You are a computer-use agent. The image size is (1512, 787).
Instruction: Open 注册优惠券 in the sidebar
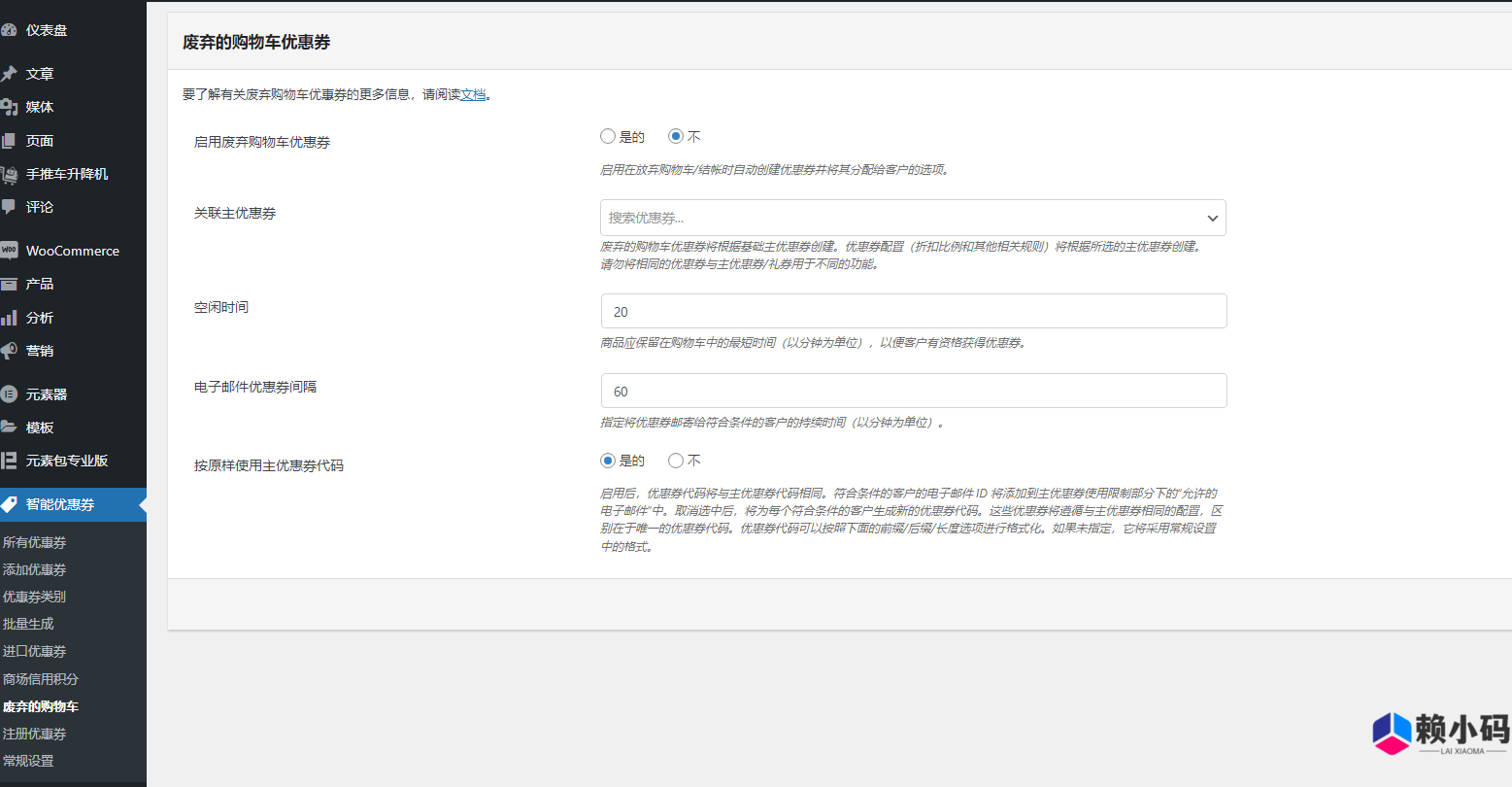[x=35, y=734]
